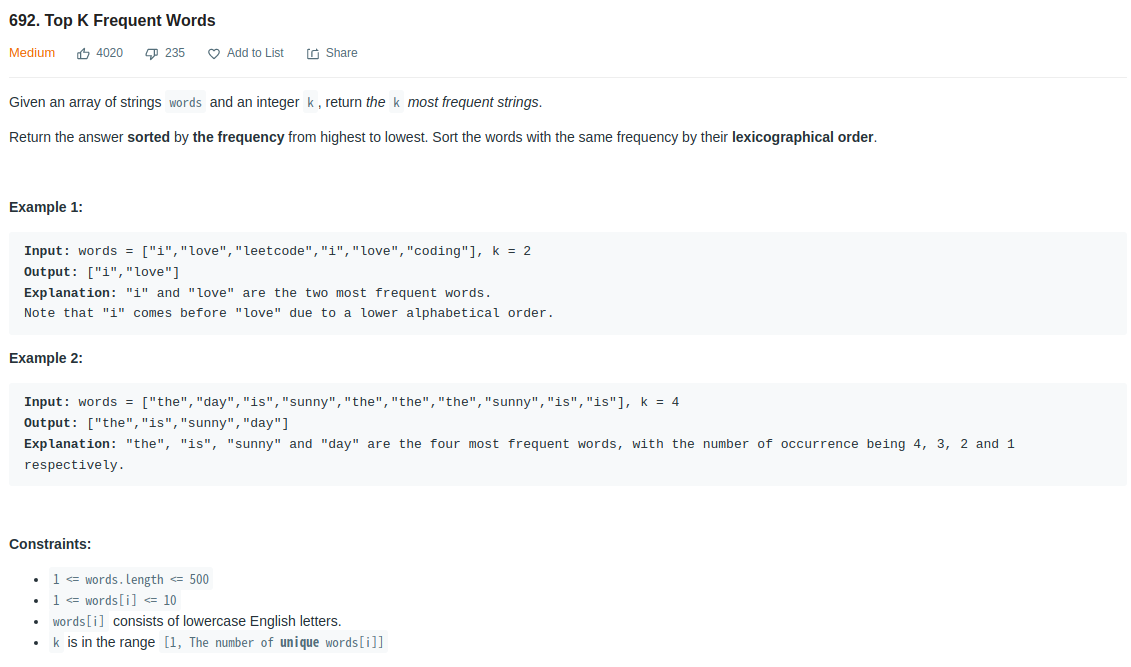This screenshot has height=667, width=1131.
Task: Click the Example 2 heading
Action: click(x=45, y=358)
